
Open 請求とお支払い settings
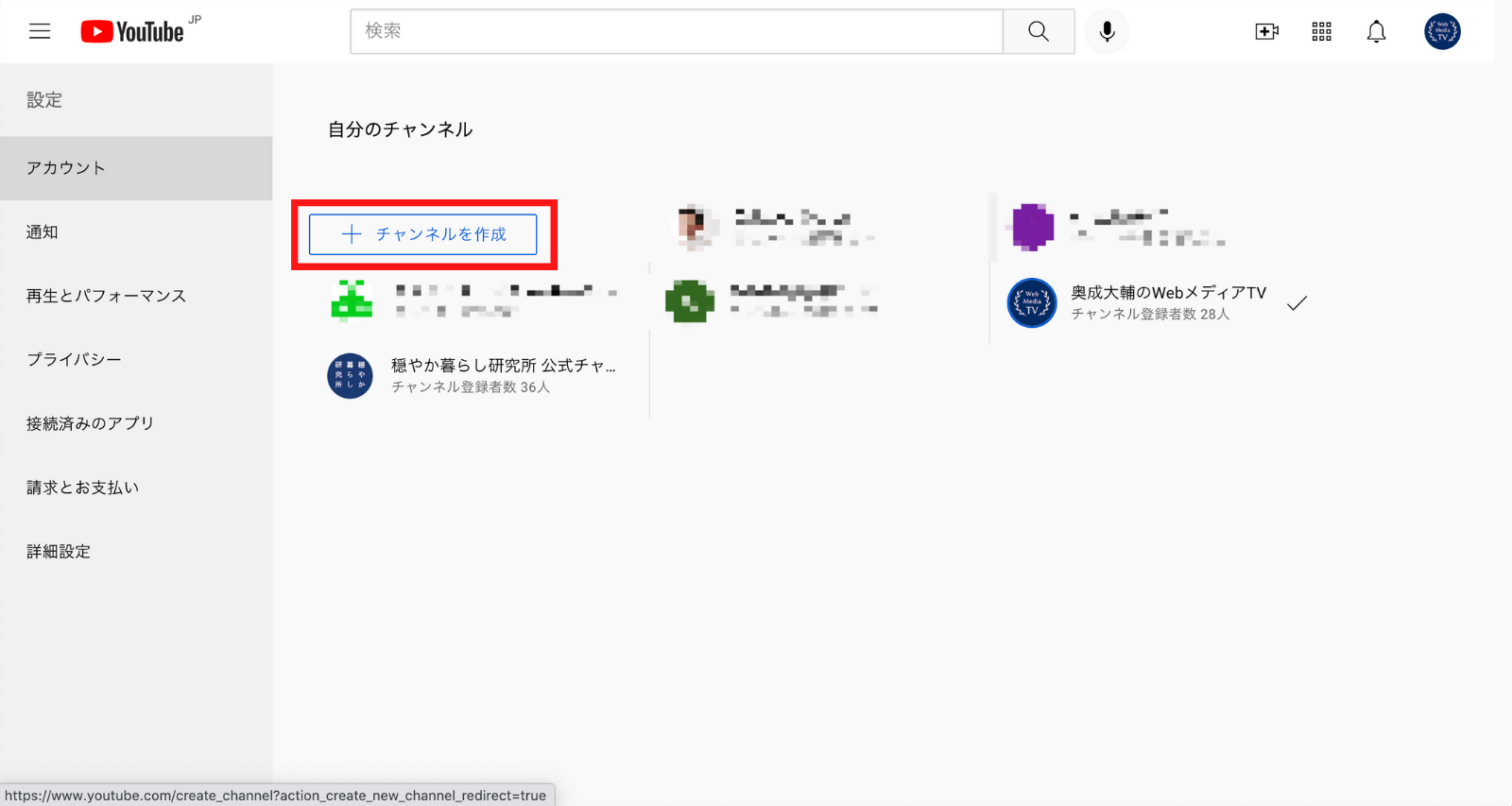82,488
